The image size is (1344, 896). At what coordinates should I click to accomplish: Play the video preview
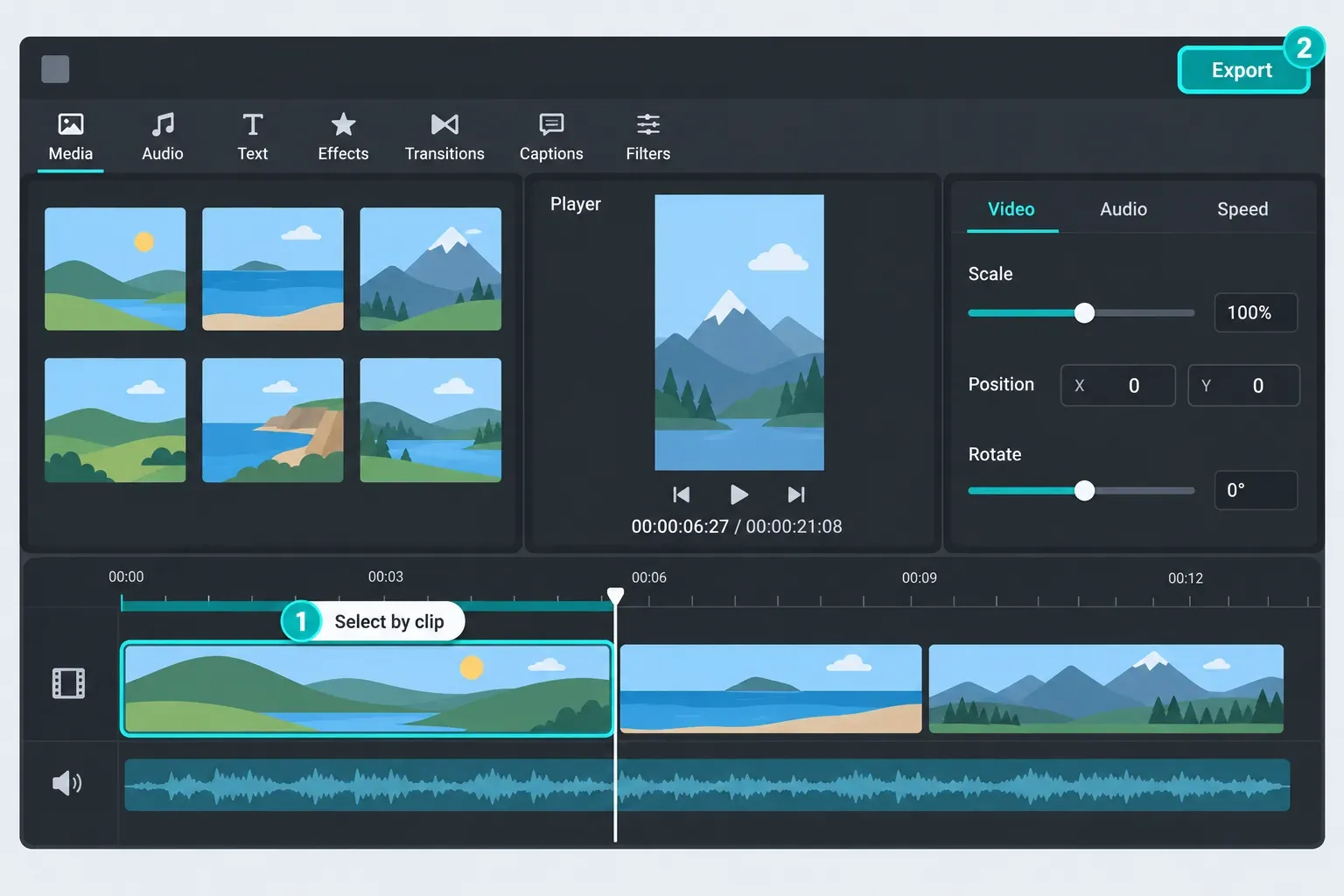click(739, 494)
